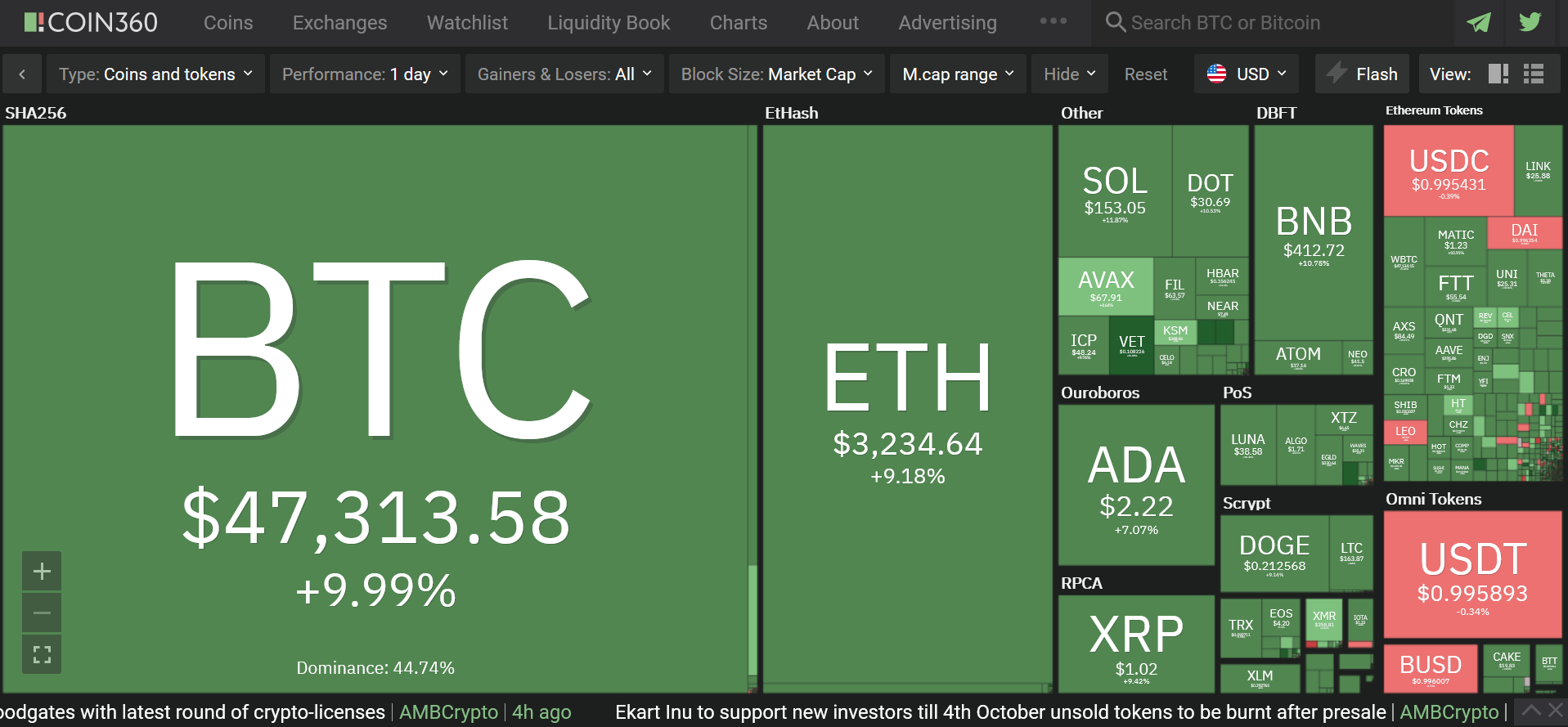This screenshot has width=1568, height=727.
Task: Open the Block Size: Market Cap dropdown
Action: (x=777, y=74)
